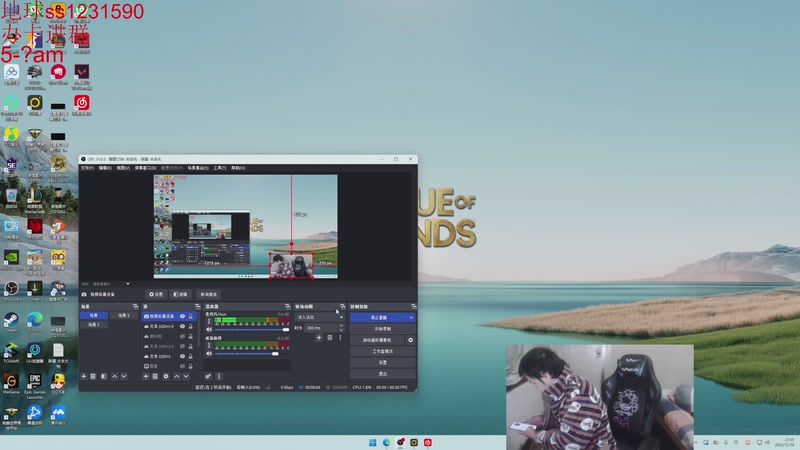Viewport: 800px width, 450px height.
Task: Click Windows Start button on taskbar
Action: click(372, 442)
